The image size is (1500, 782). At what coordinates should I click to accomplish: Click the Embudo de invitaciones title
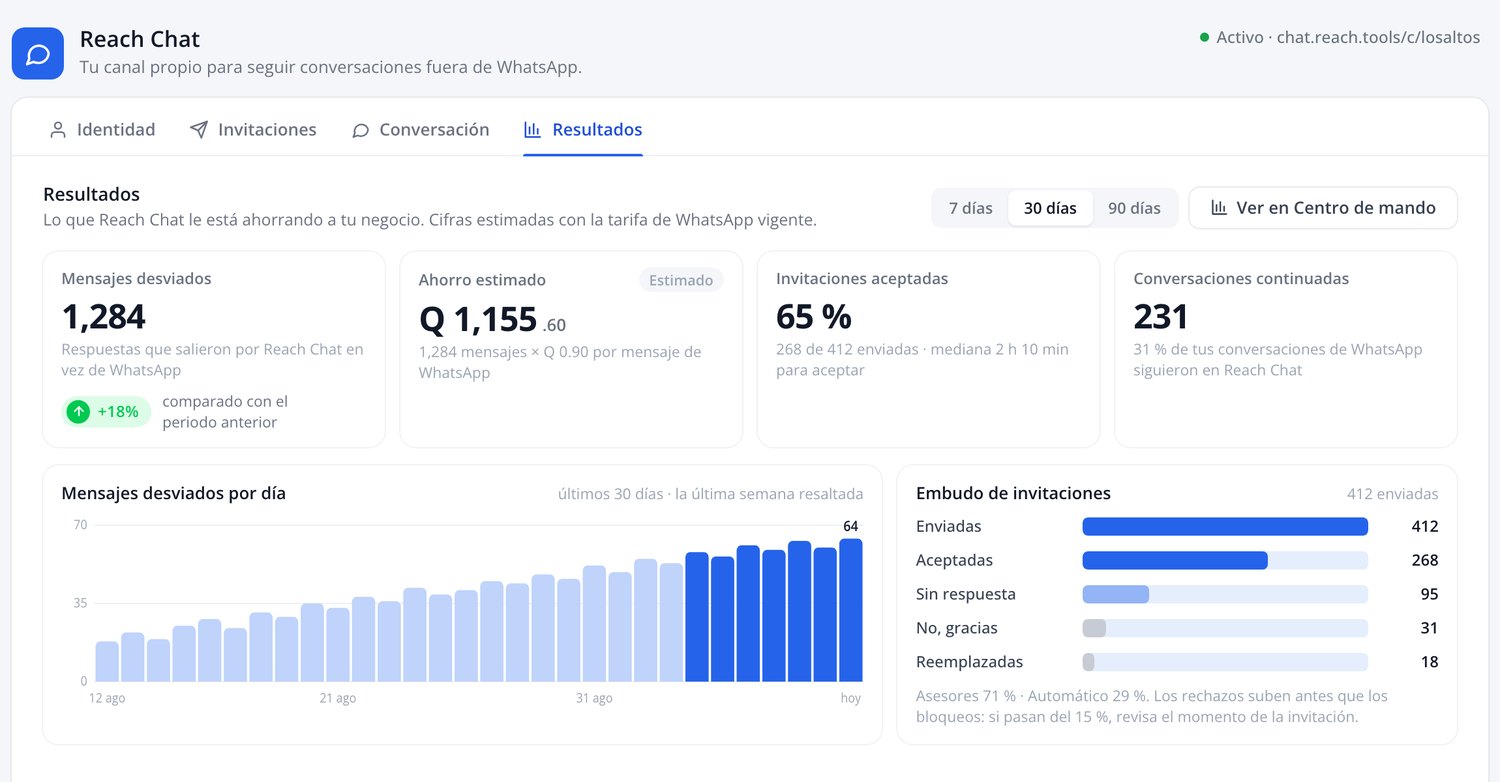click(x=1013, y=493)
